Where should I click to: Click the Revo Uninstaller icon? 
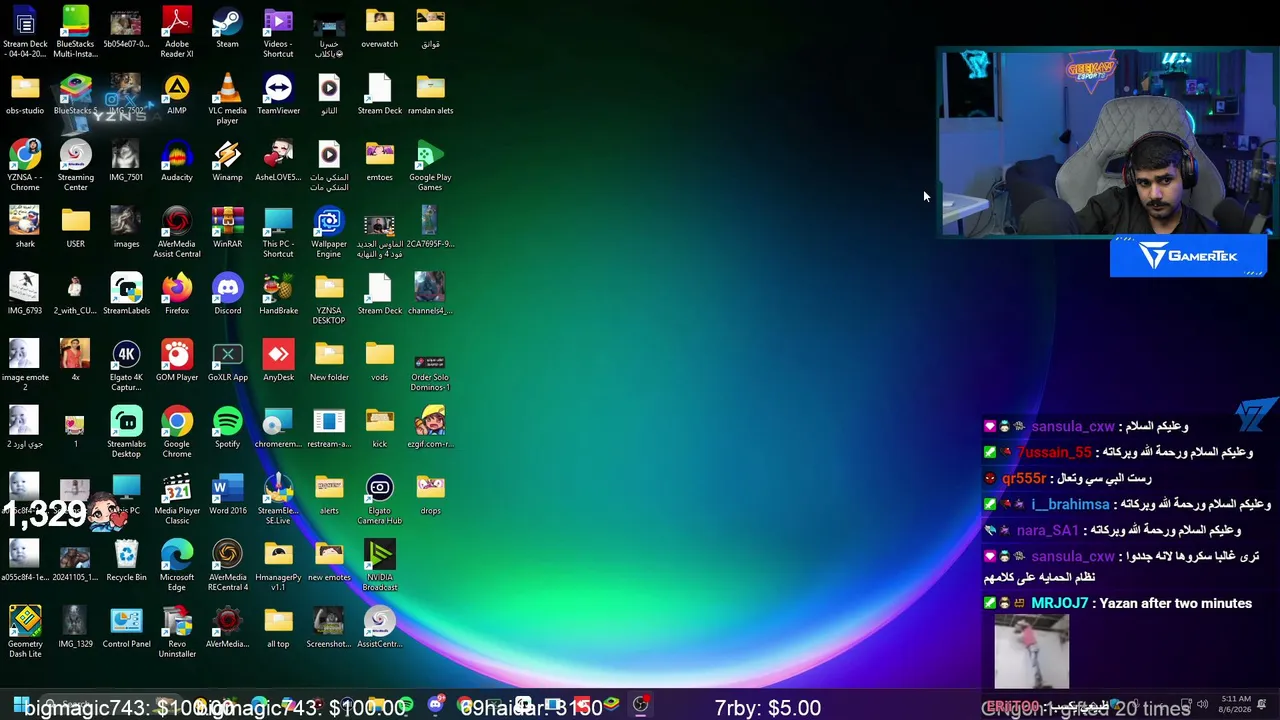177,632
